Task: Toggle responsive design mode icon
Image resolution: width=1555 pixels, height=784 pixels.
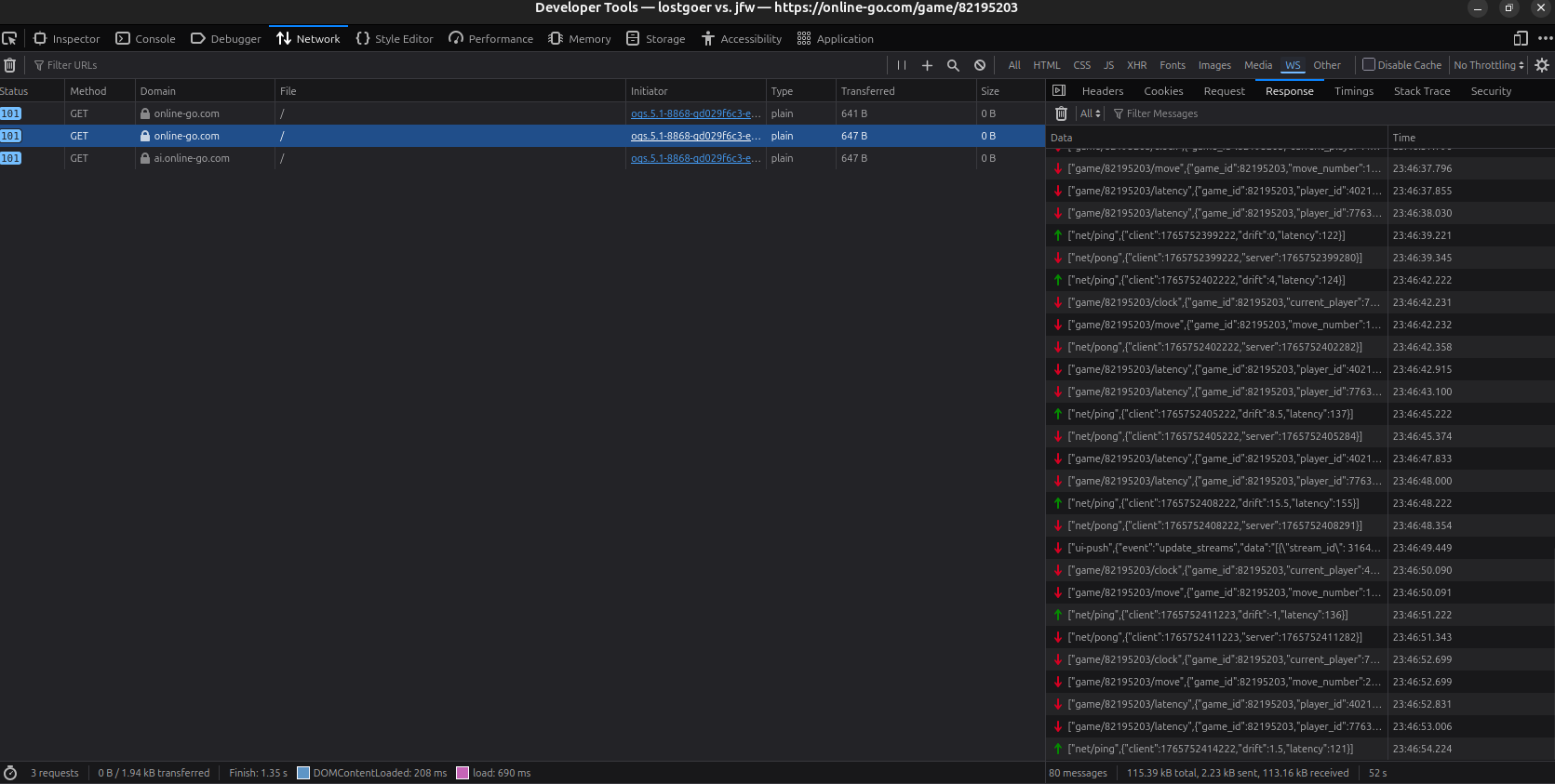Action: tap(1521, 39)
